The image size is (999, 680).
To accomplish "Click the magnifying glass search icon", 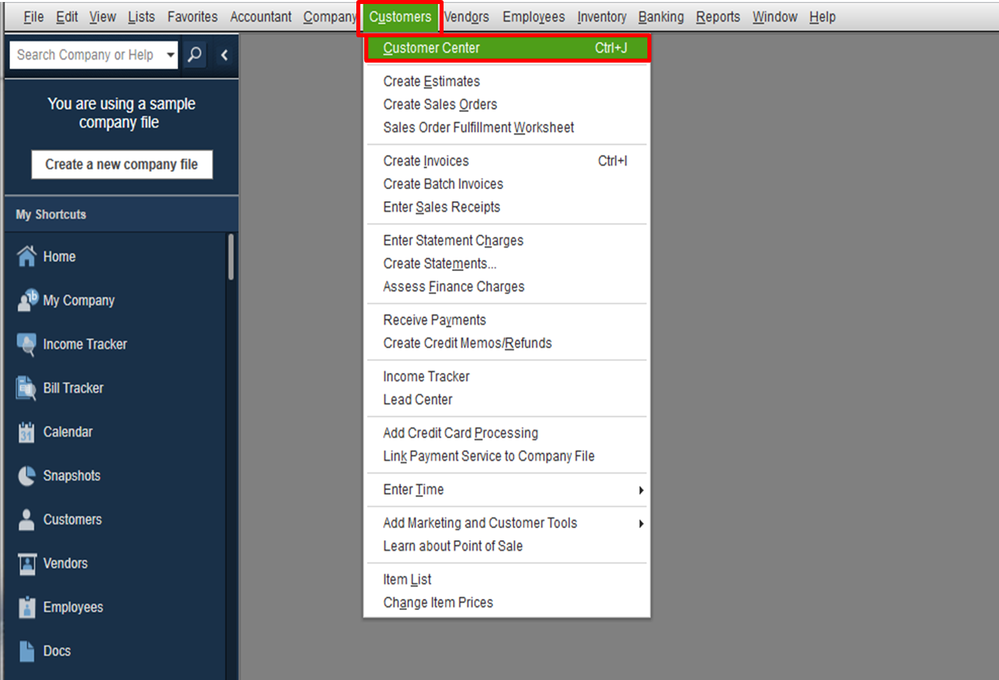I will (195, 55).
